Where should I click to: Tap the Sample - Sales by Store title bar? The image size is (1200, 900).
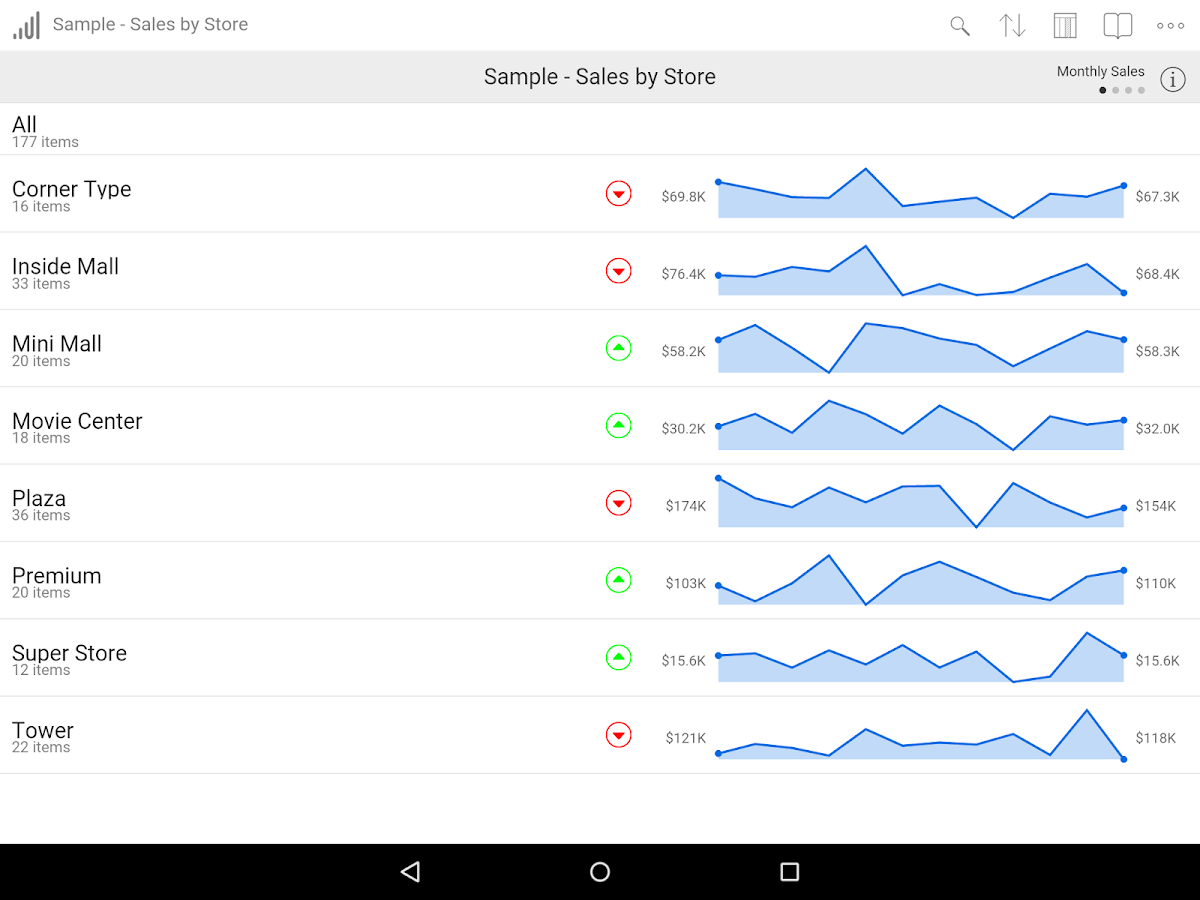click(x=600, y=77)
